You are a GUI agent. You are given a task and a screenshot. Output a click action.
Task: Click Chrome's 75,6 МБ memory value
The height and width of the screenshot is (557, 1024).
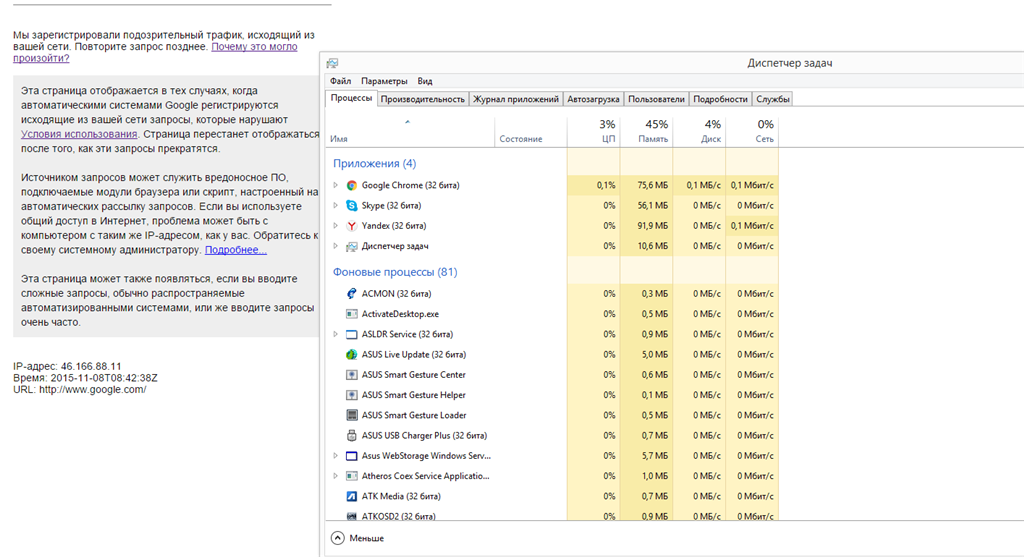653,185
